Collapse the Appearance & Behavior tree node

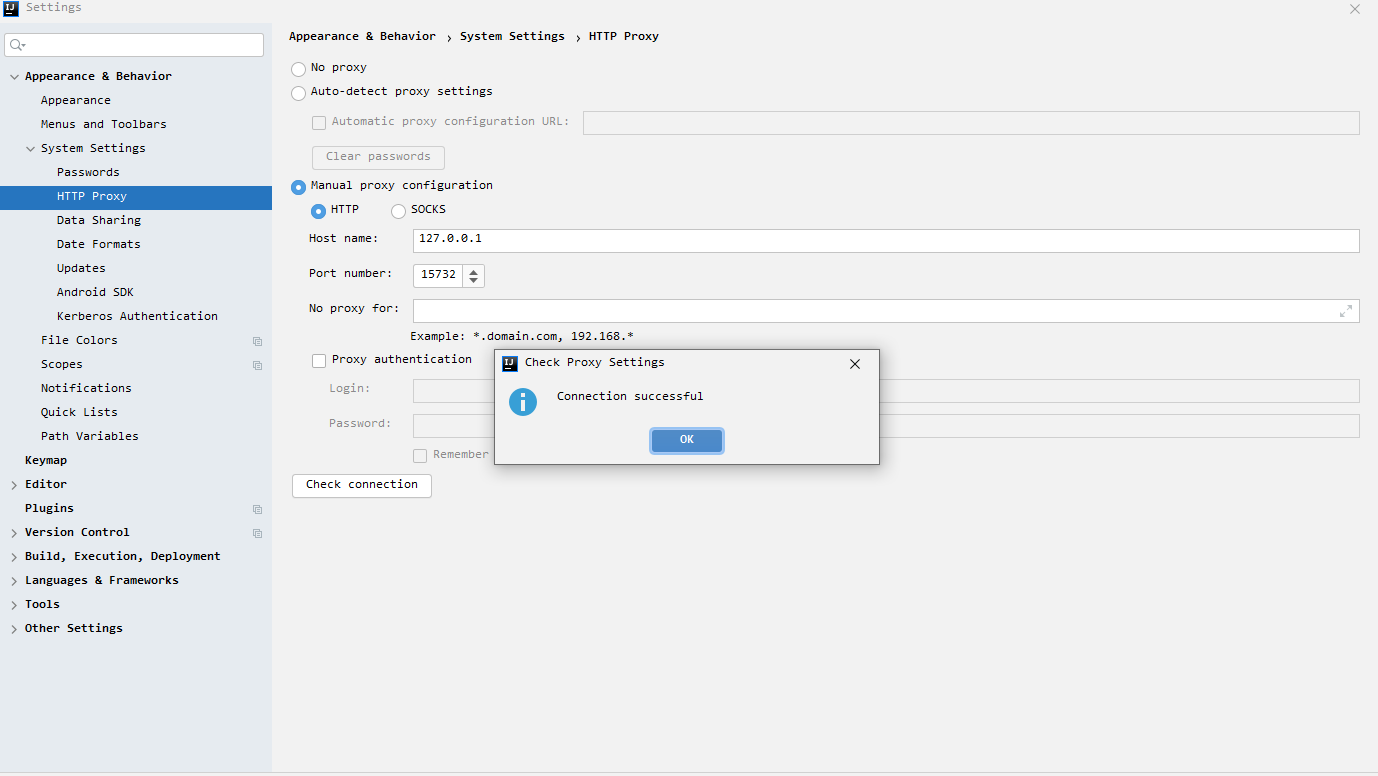click(x=14, y=77)
